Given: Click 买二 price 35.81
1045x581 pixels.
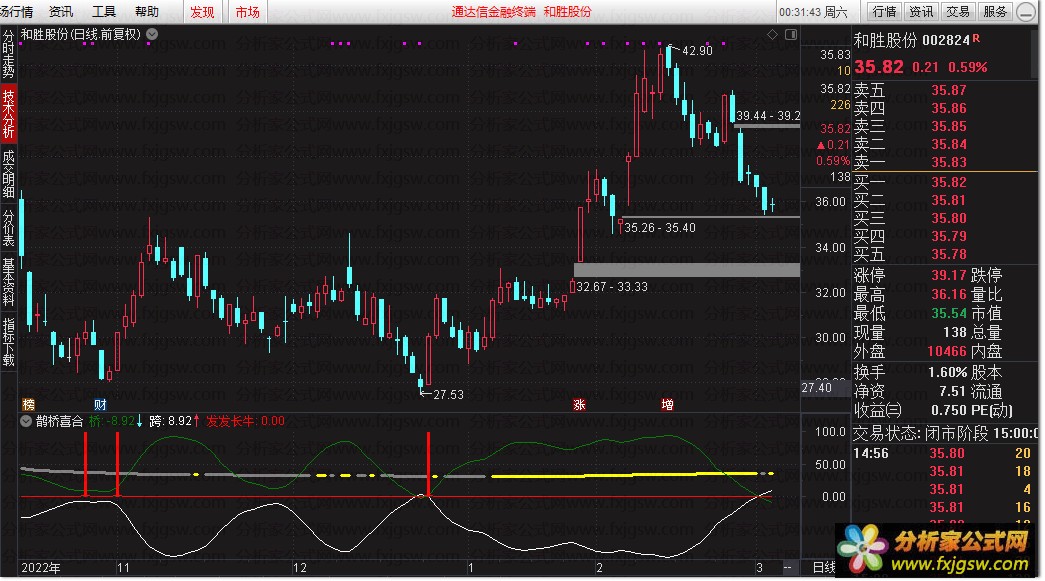Looking at the screenshot, I should (x=948, y=200).
